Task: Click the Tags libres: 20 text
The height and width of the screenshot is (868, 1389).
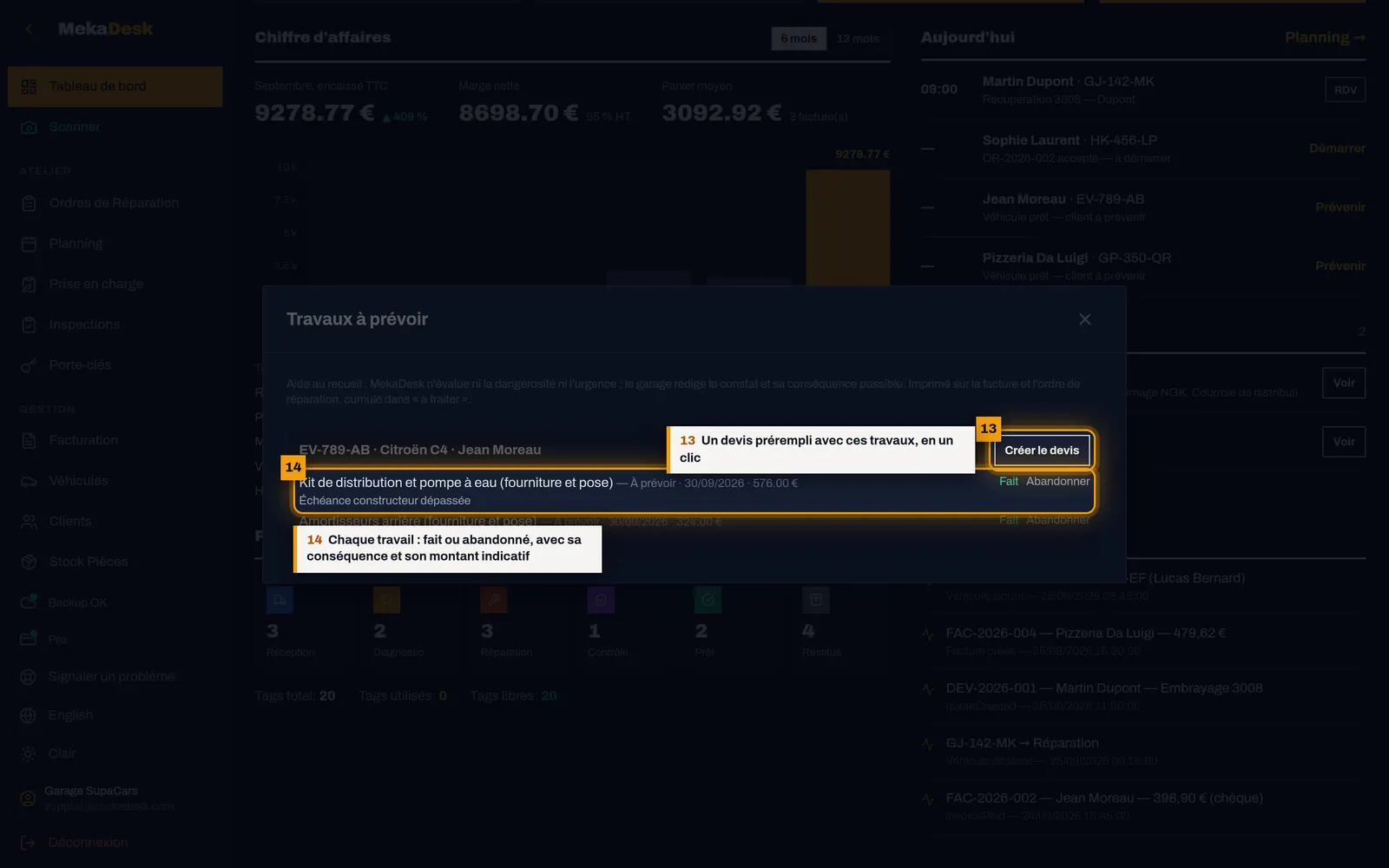Action: (514, 696)
